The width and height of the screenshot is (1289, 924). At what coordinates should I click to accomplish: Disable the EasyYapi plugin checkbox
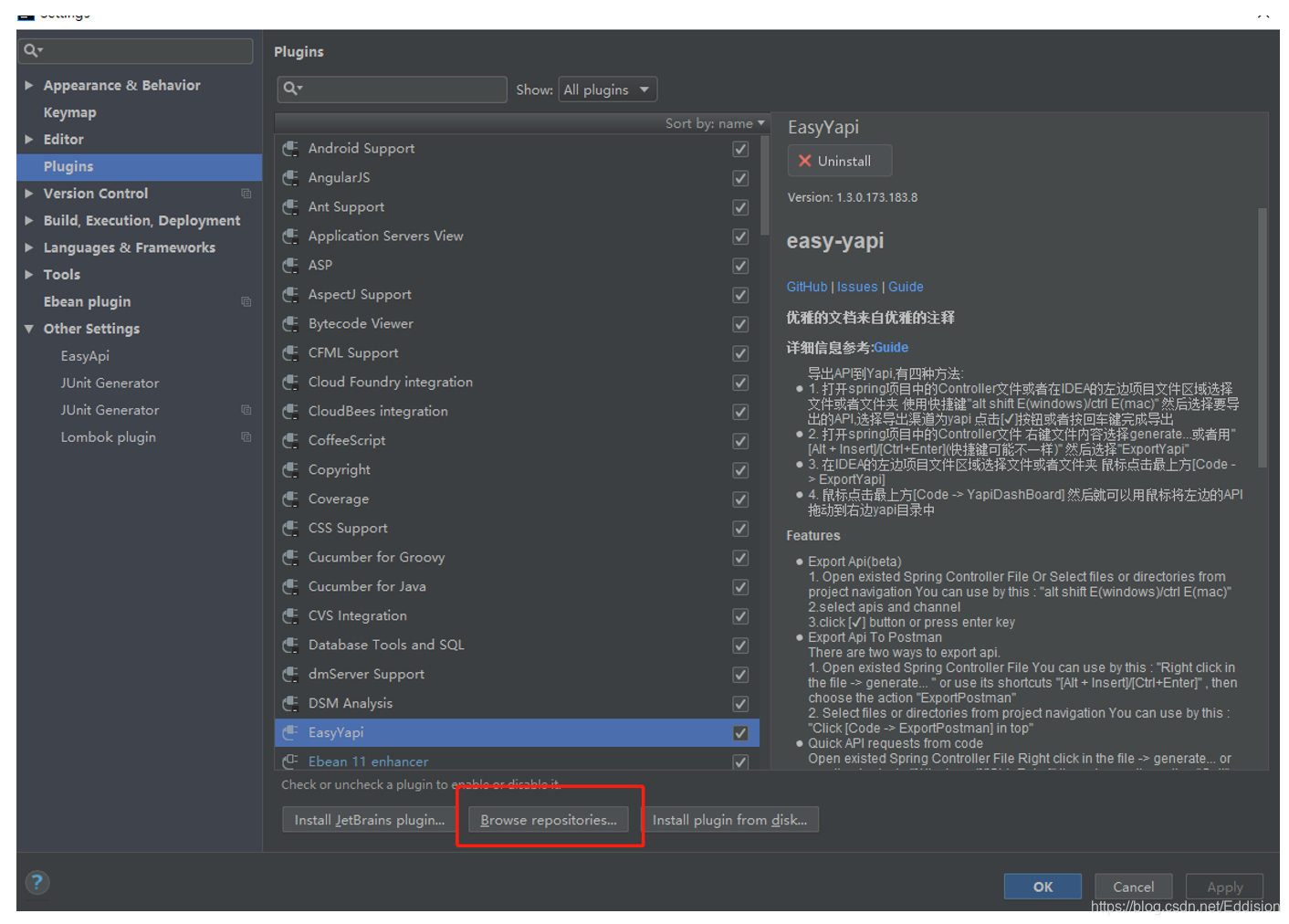[740, 733]
